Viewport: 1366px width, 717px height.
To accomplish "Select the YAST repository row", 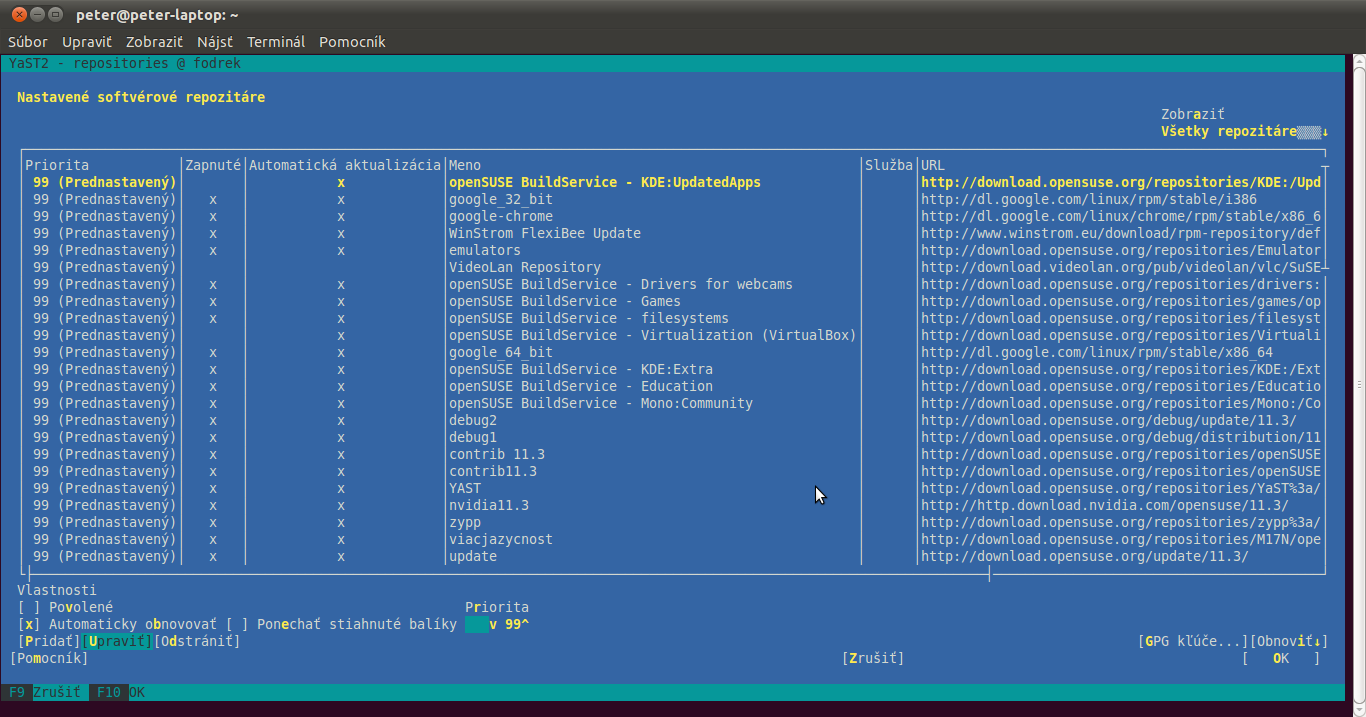I will click(x=673, y=488).
